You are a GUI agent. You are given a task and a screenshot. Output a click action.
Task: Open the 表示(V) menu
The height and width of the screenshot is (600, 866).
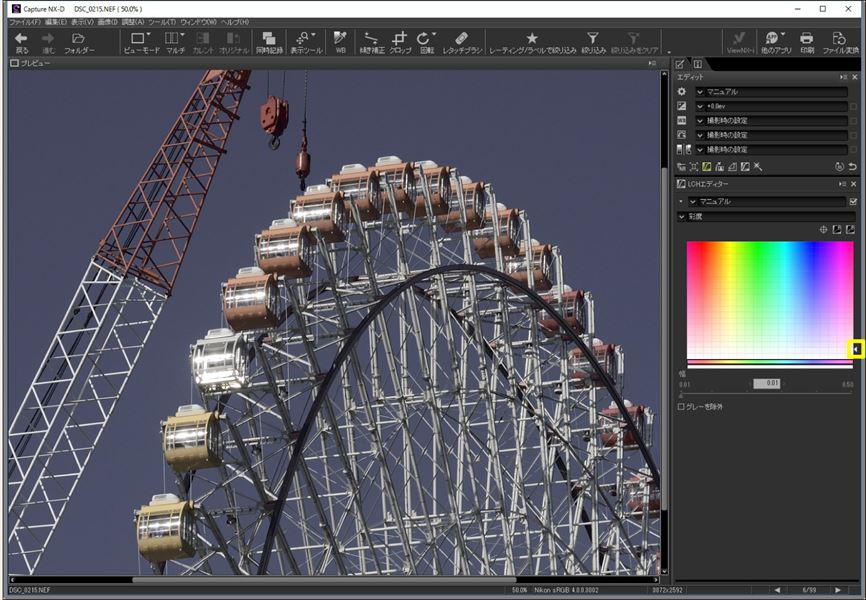pos(82,22)
